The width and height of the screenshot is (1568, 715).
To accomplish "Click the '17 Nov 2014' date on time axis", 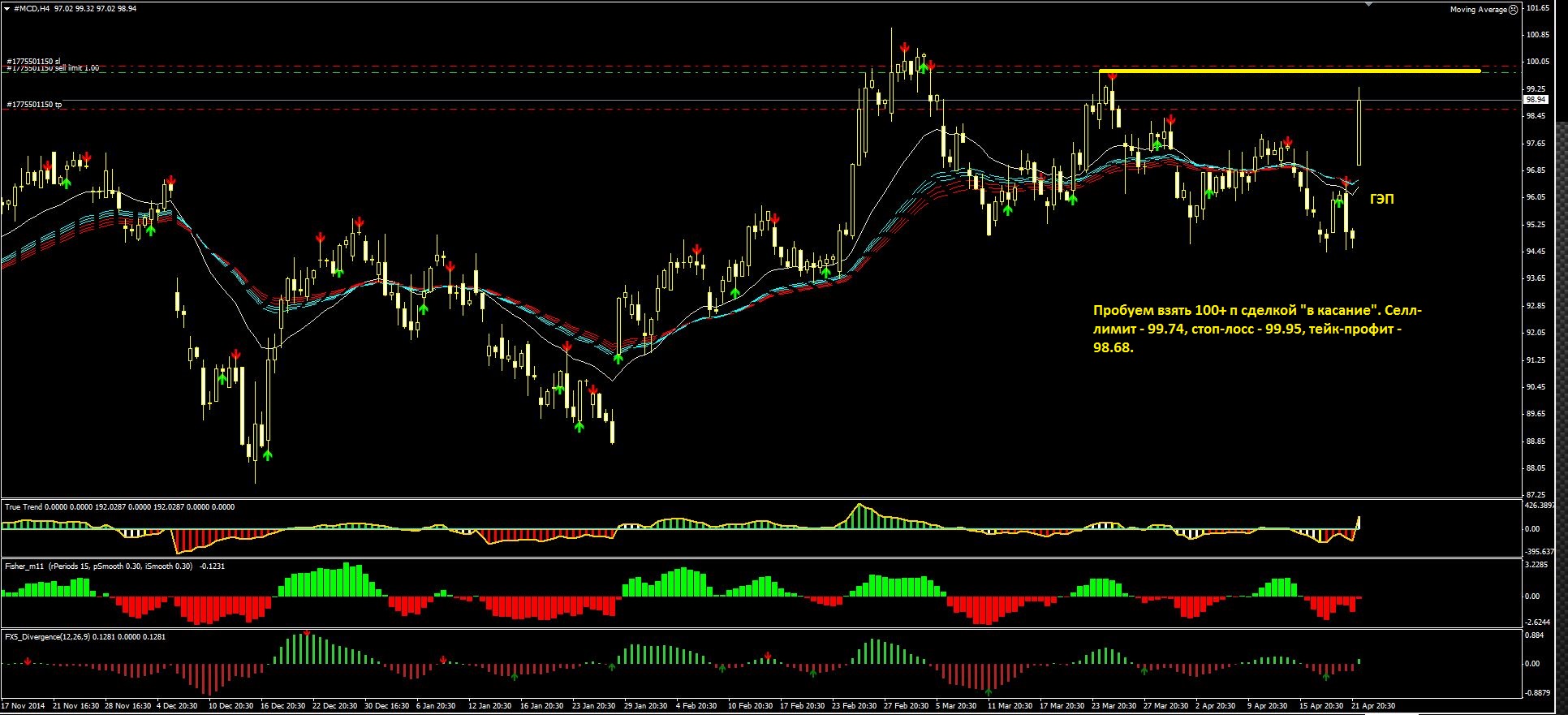I will coord(24,705).
